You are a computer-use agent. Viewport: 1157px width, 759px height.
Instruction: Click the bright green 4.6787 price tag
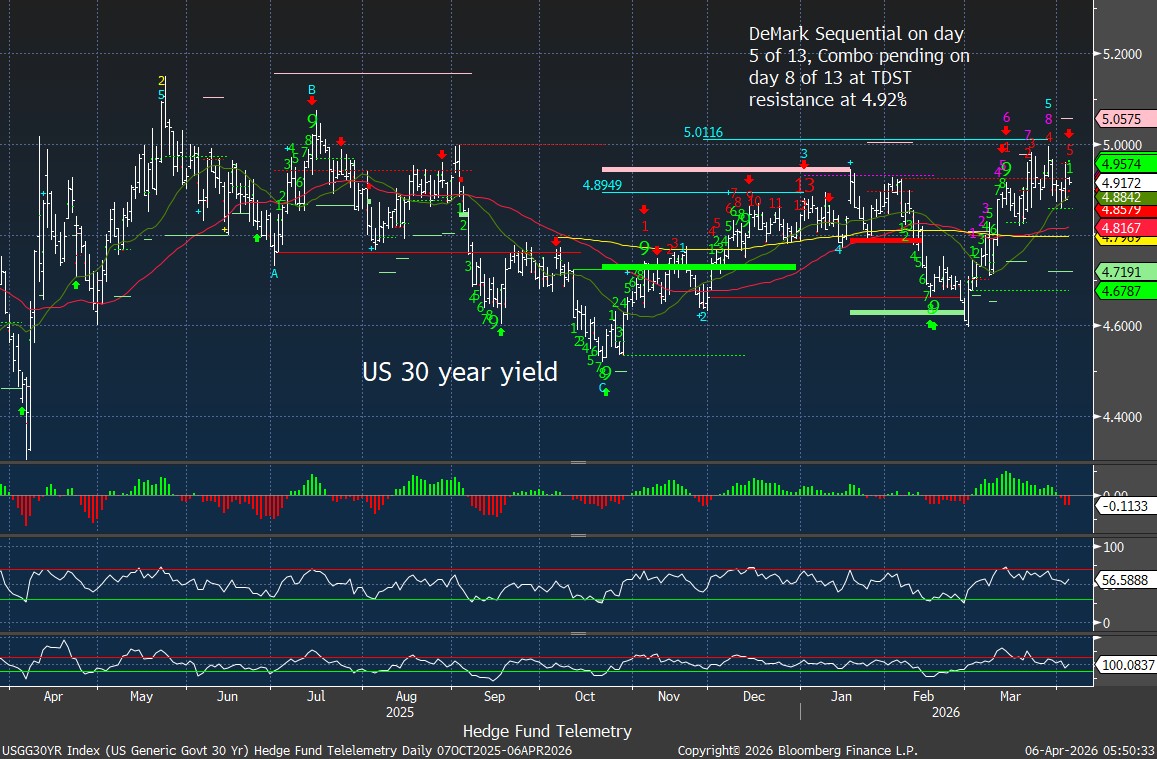1122,291
